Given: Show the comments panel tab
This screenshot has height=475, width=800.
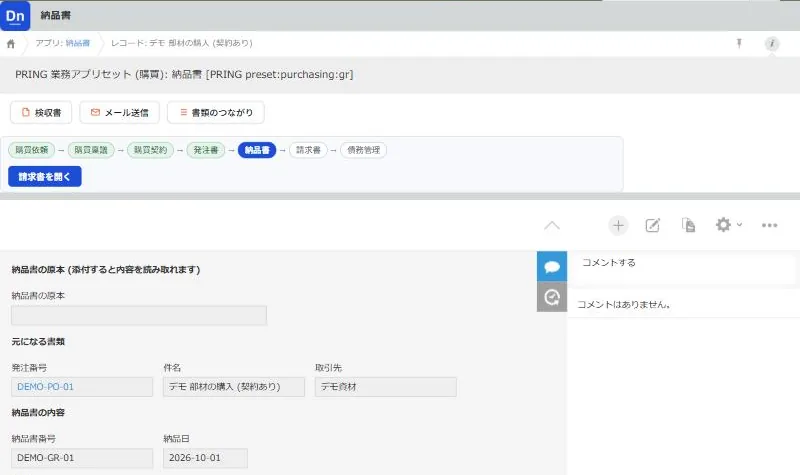Looking at the screenshot, I should [552, 266].
